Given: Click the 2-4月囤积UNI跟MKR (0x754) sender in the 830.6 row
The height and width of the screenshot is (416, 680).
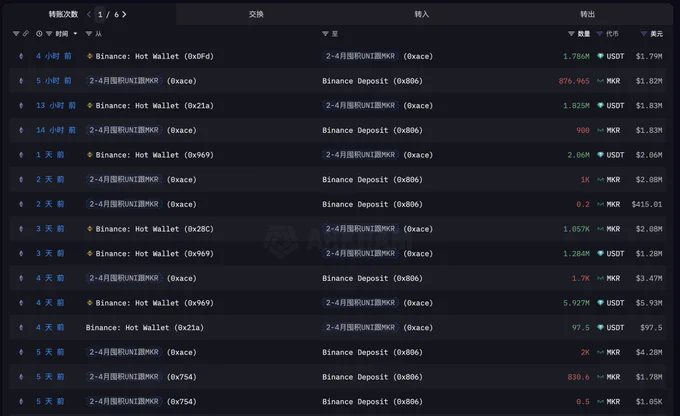Looking at the screenshot, I should [x=141, y=377].
